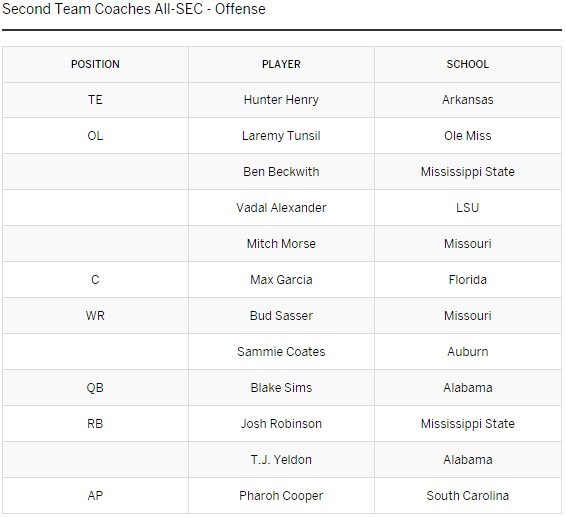
Task: Select Hunter Henry player name
Action: tap(281, 100)
